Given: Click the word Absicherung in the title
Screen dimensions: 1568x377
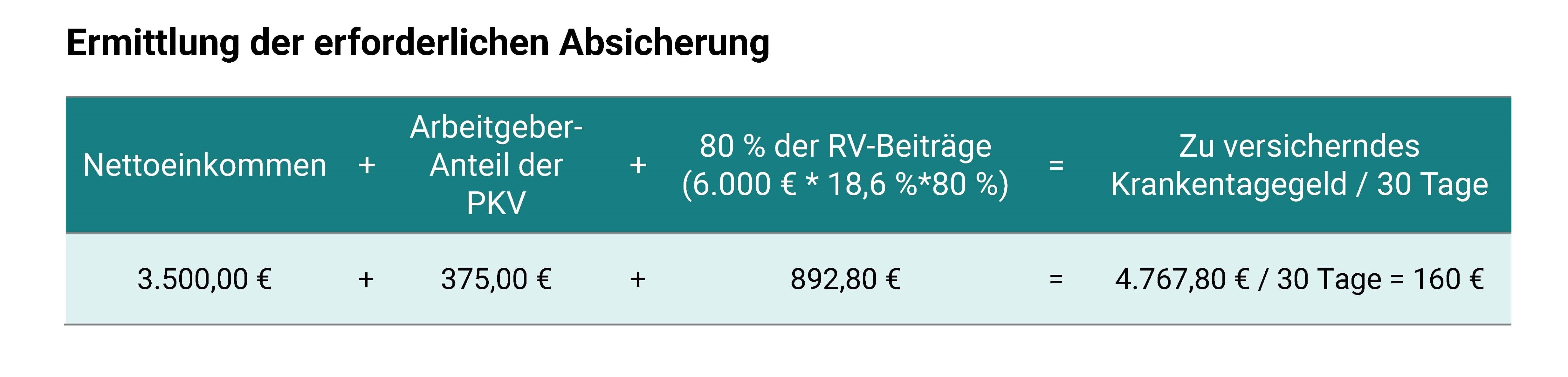Looking at the screenshot, I should (665, 43).
